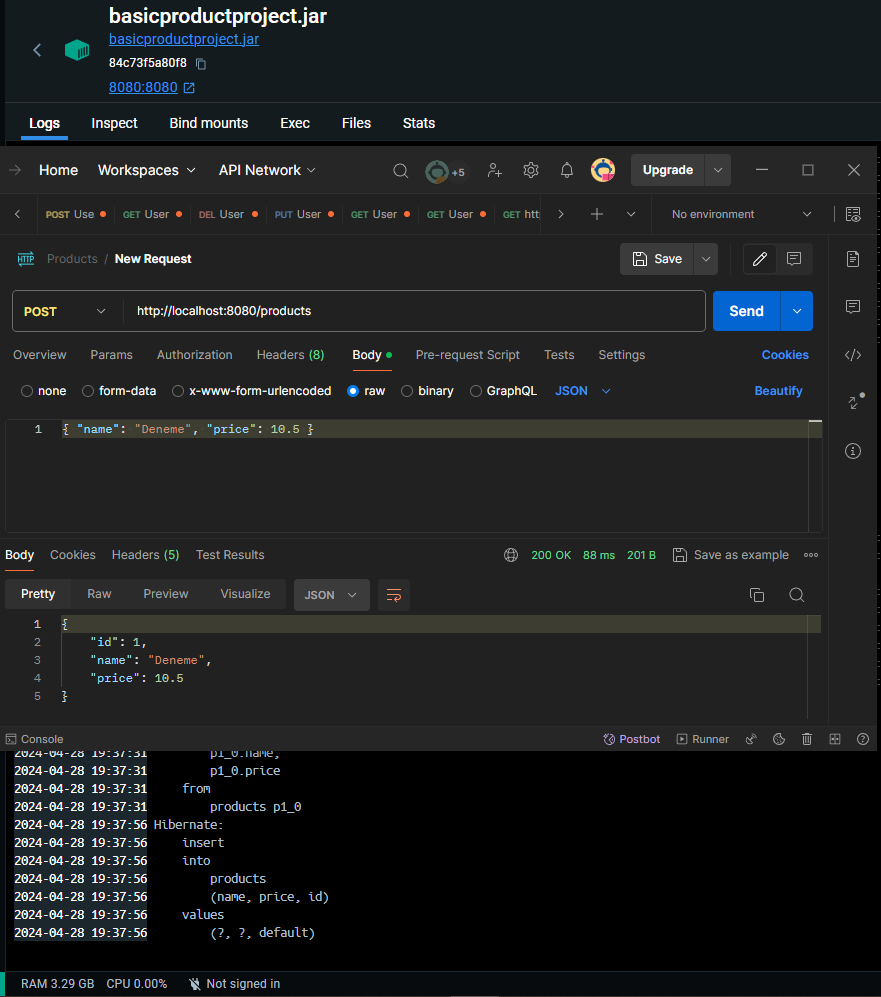
Task: Copy response body using copy icon
Action: (x=757, y=595)
